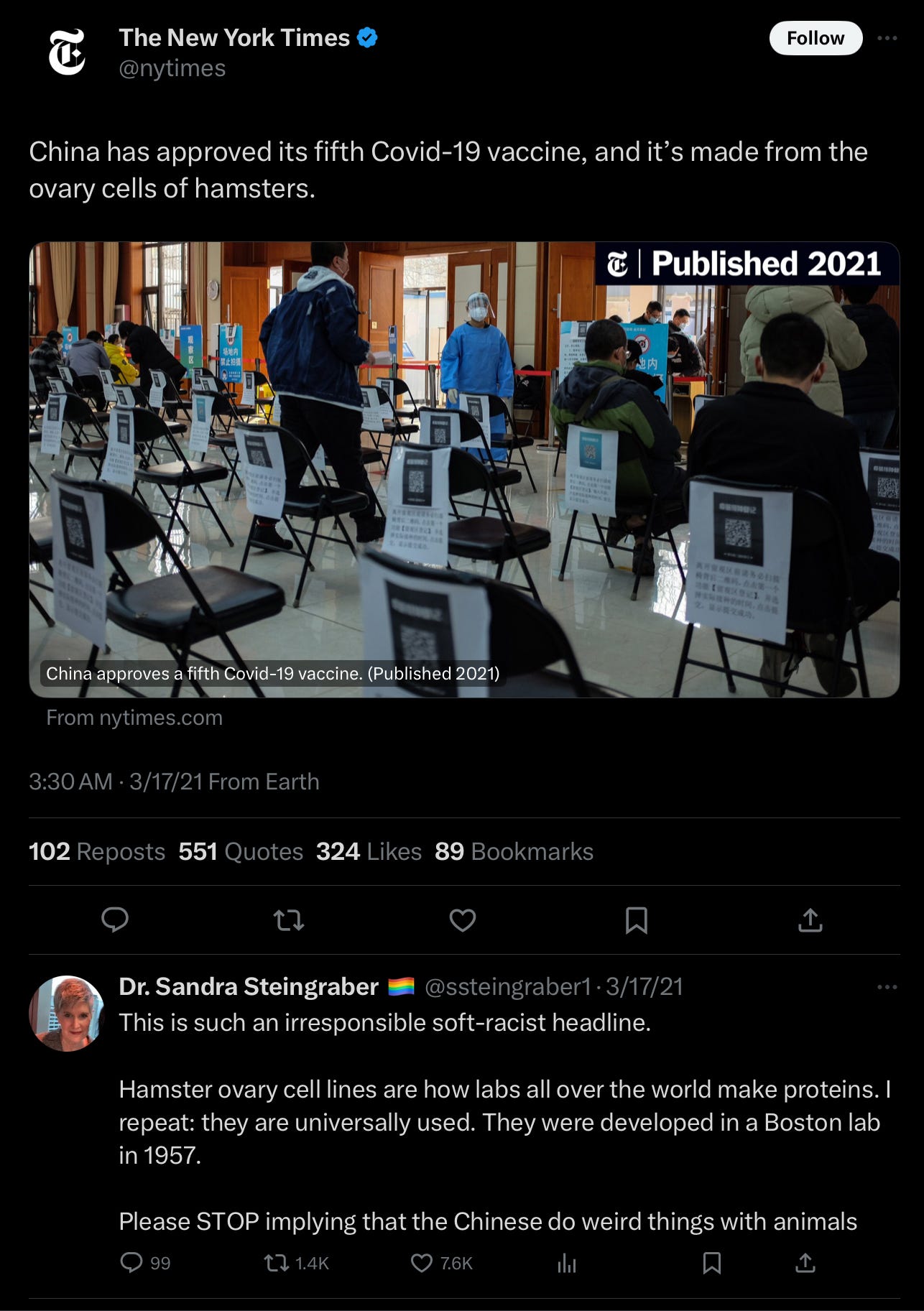Viewport: 924px width, 1311px height.
Task: Bookmark the New York Times post
Action: coord(637,919)
